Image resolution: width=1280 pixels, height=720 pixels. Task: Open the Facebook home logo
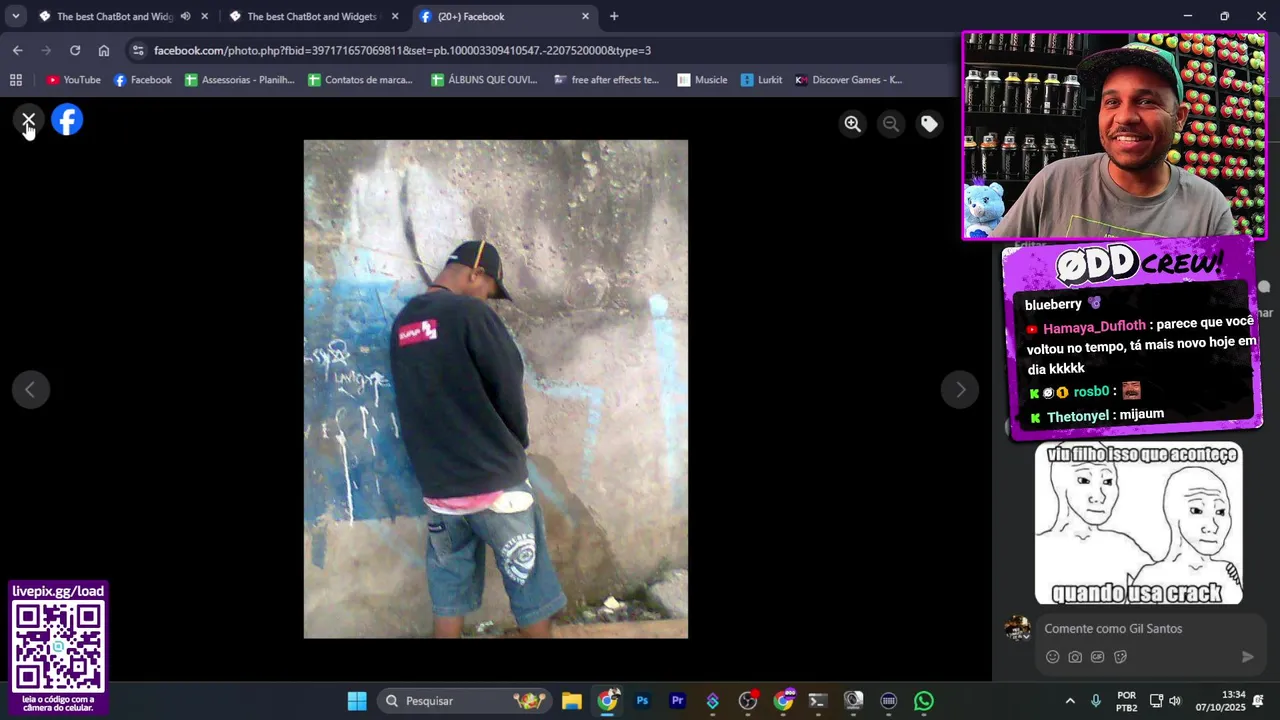coord(67,120)
